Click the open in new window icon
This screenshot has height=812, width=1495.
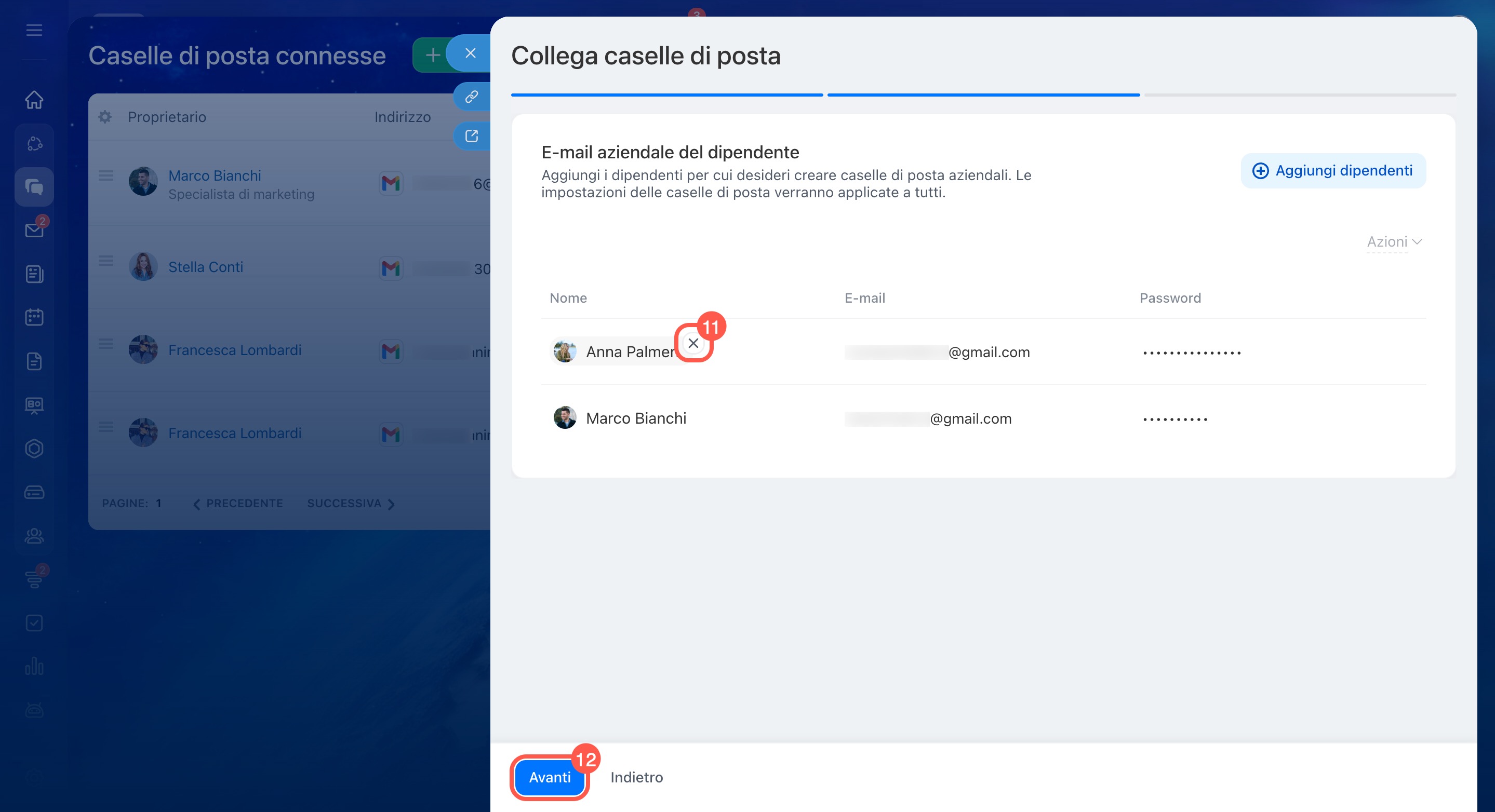(471, 136)
